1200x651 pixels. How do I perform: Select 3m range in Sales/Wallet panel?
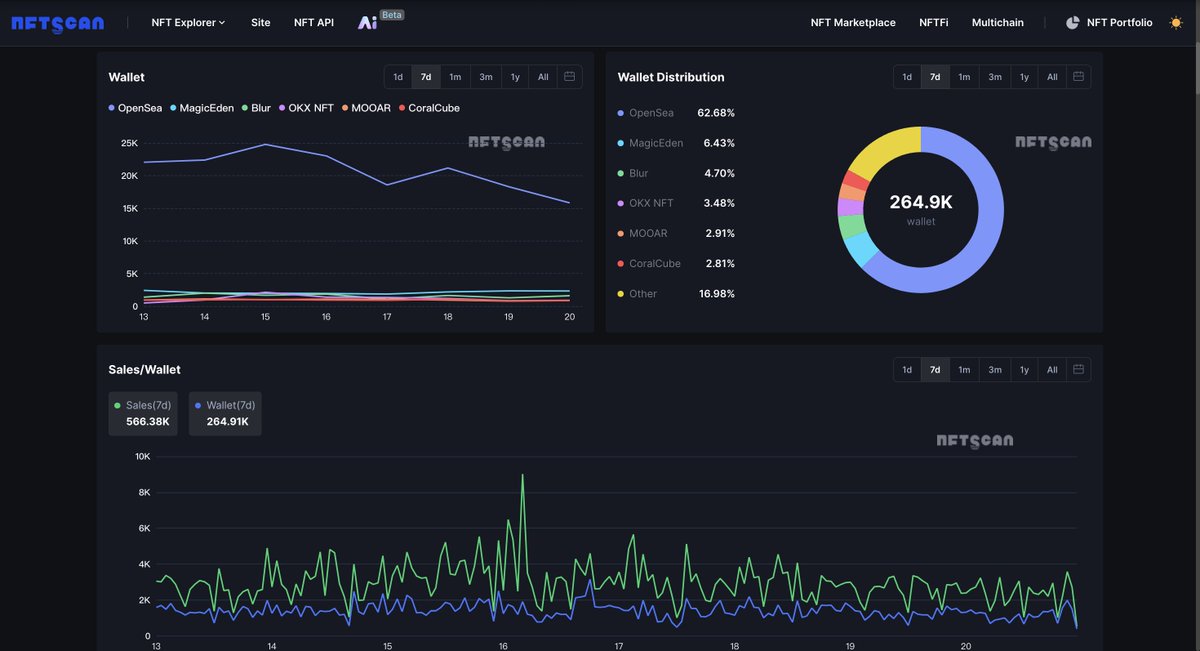995,369
